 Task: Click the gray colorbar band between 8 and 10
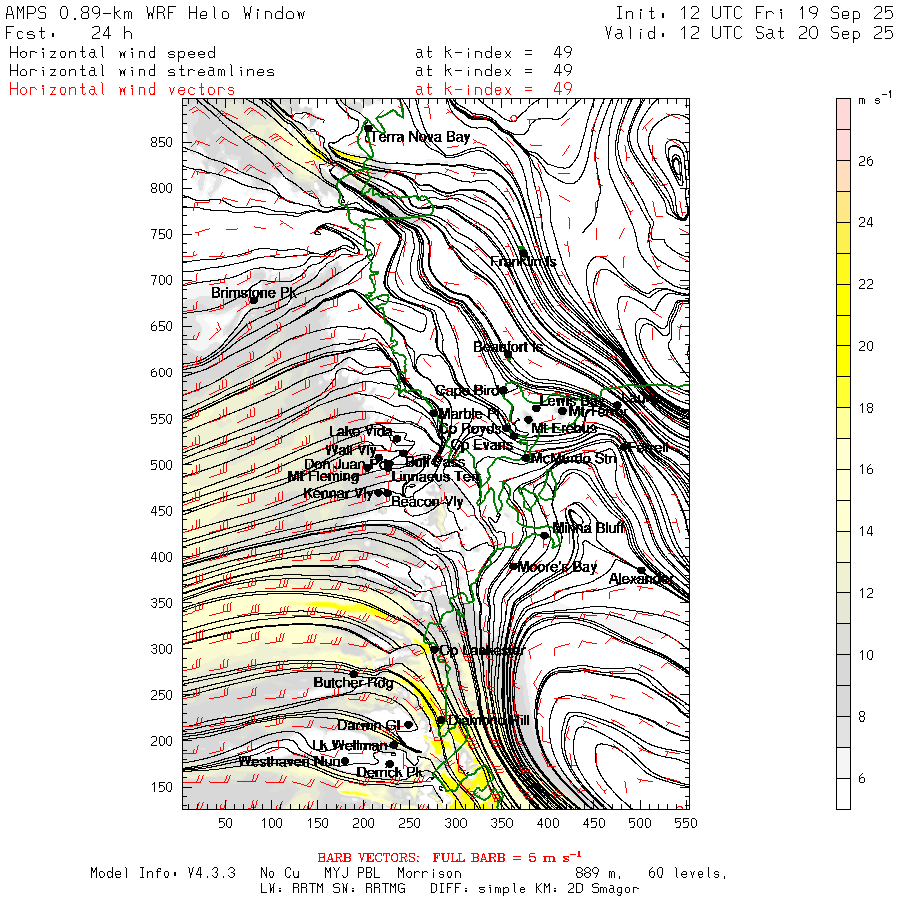(843, 685)
